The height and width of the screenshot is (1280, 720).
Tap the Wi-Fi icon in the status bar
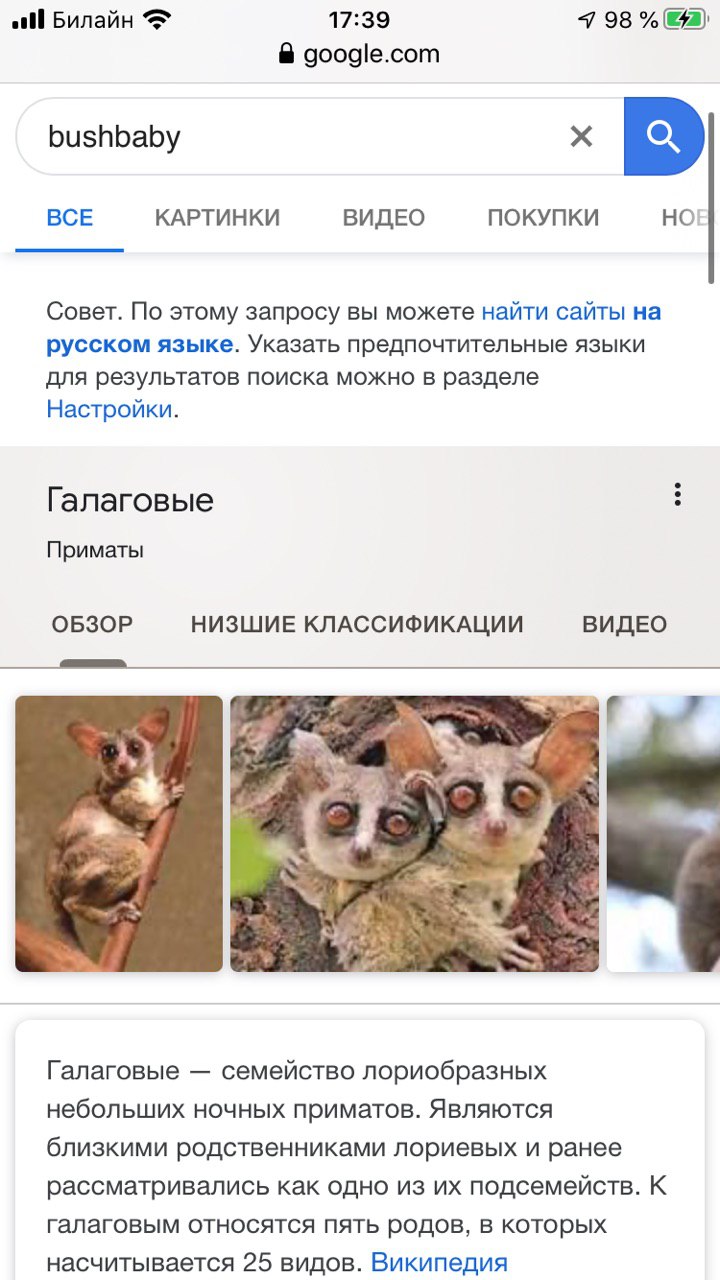tap(157, 19)
